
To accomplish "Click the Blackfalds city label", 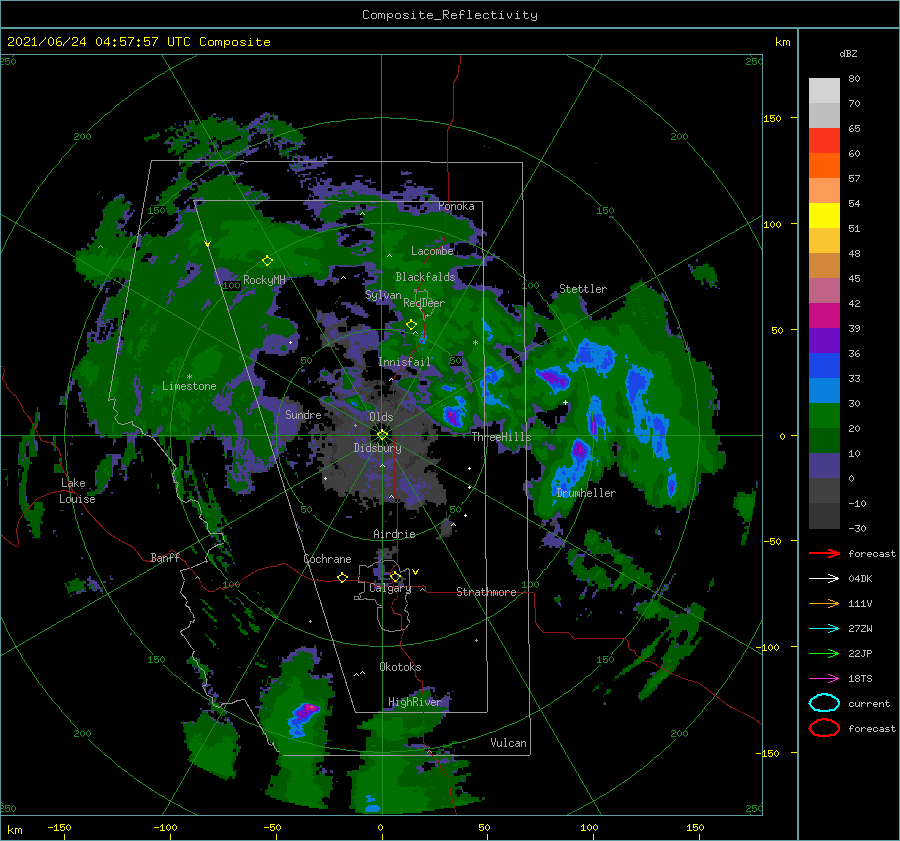I will coord(425,277).
